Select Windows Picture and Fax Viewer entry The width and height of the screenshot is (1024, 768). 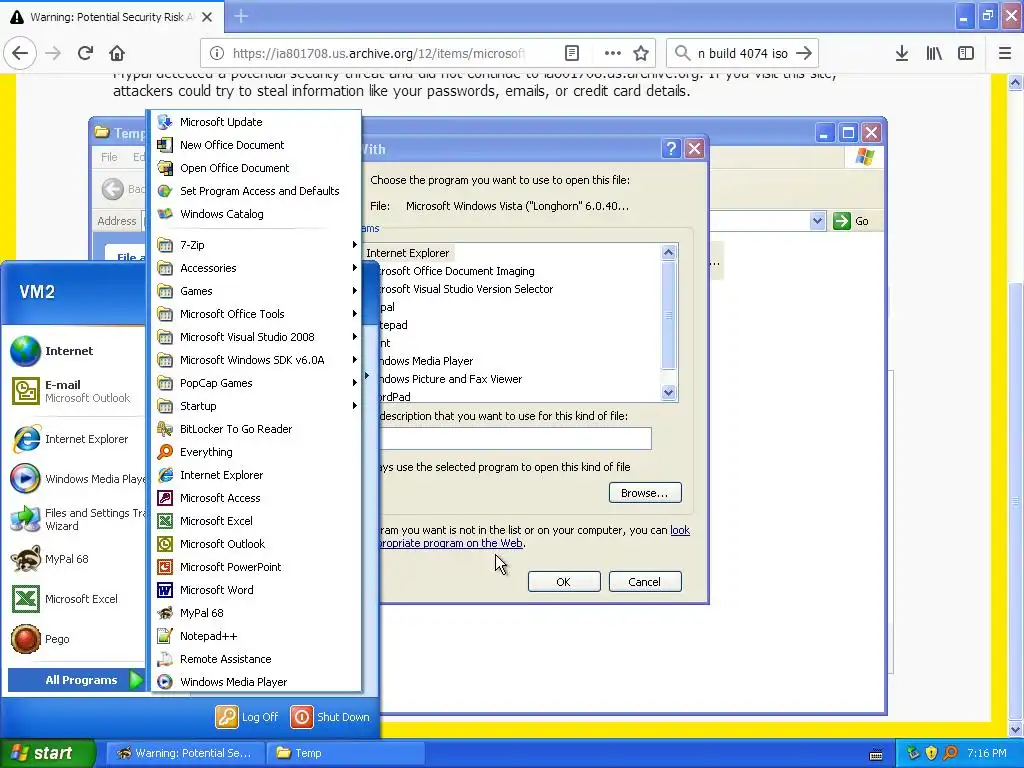[451, 379]
